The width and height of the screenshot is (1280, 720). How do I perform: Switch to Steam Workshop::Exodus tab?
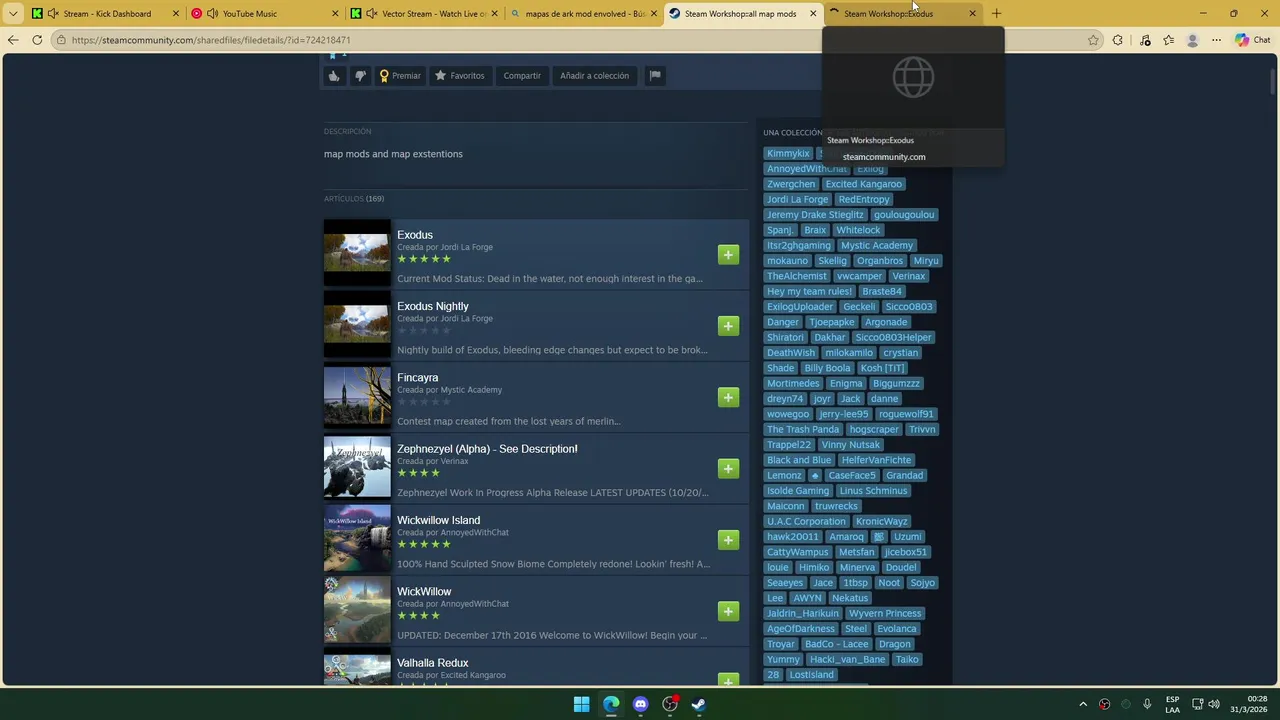coord(903,14)
